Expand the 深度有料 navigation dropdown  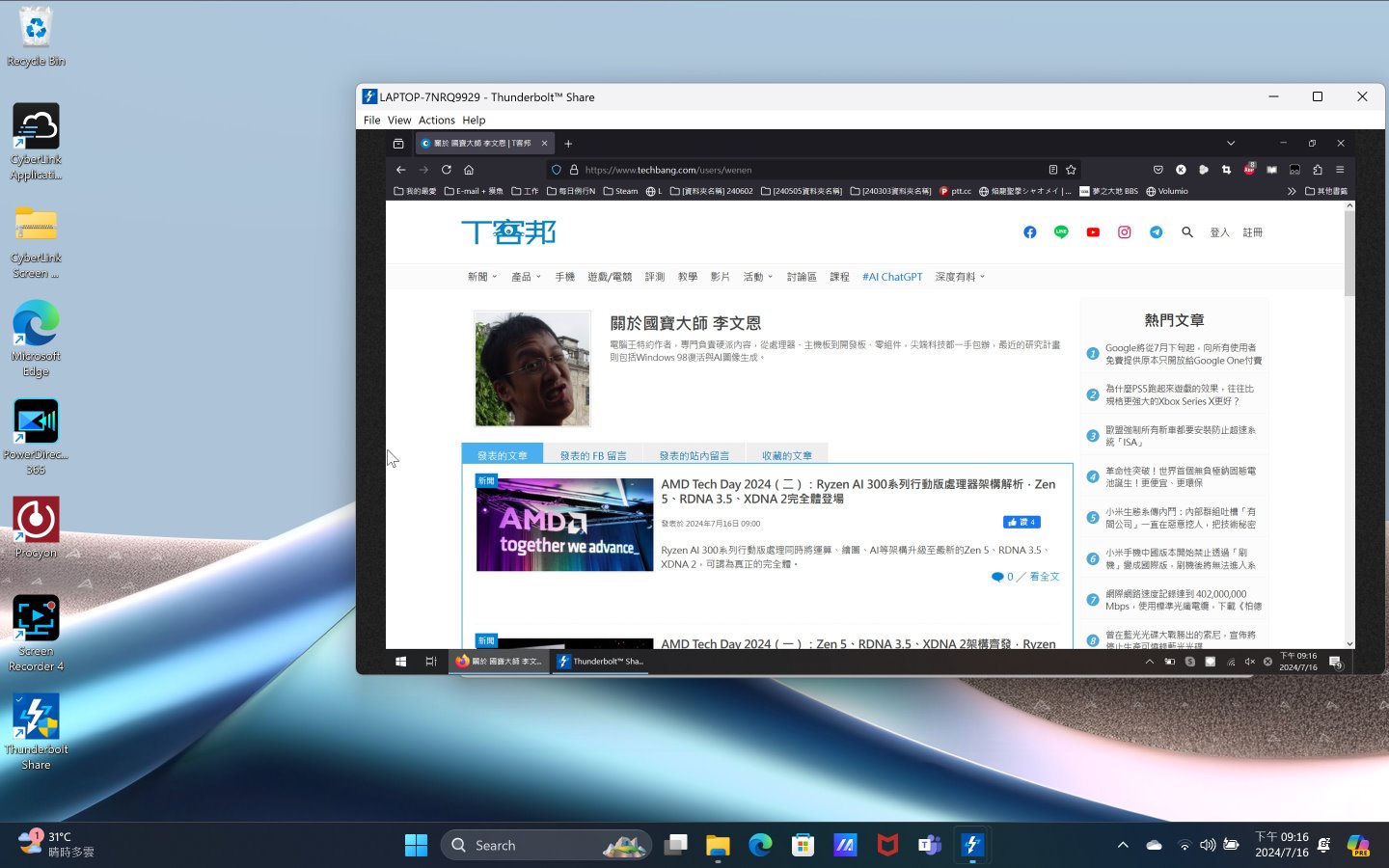pos(960,277)
